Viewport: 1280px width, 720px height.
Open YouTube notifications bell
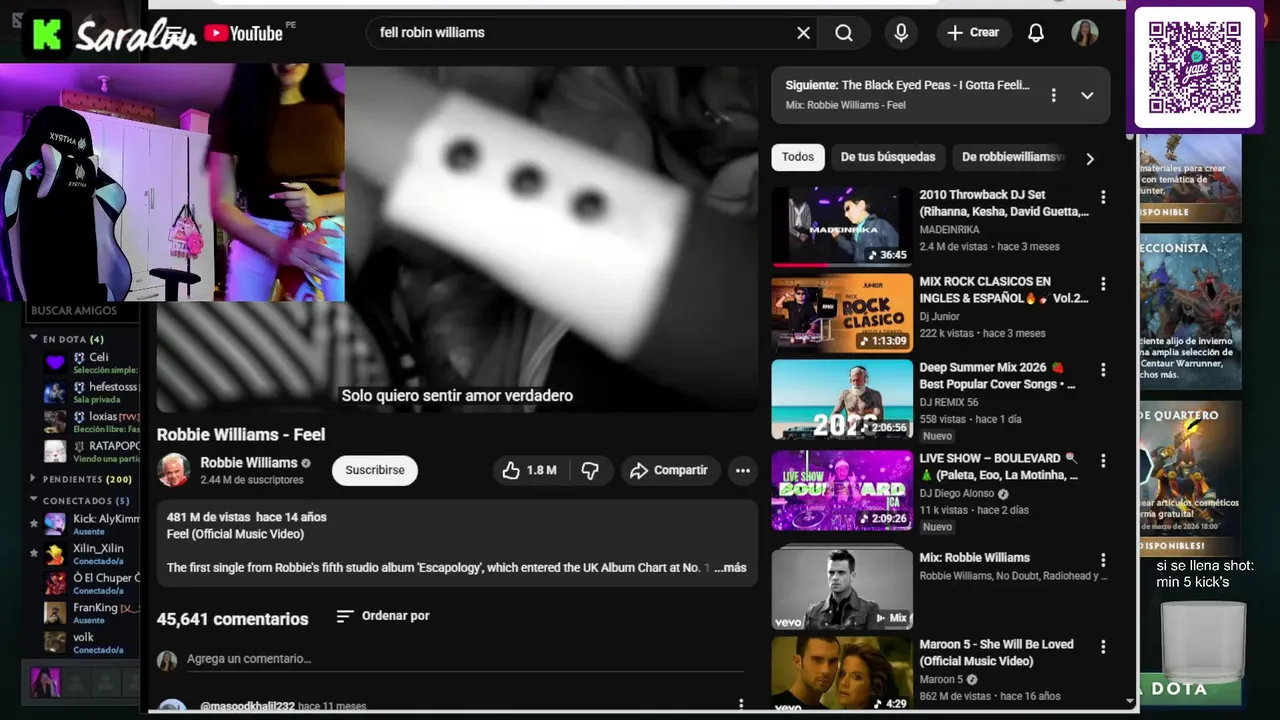pos(1036,33)
